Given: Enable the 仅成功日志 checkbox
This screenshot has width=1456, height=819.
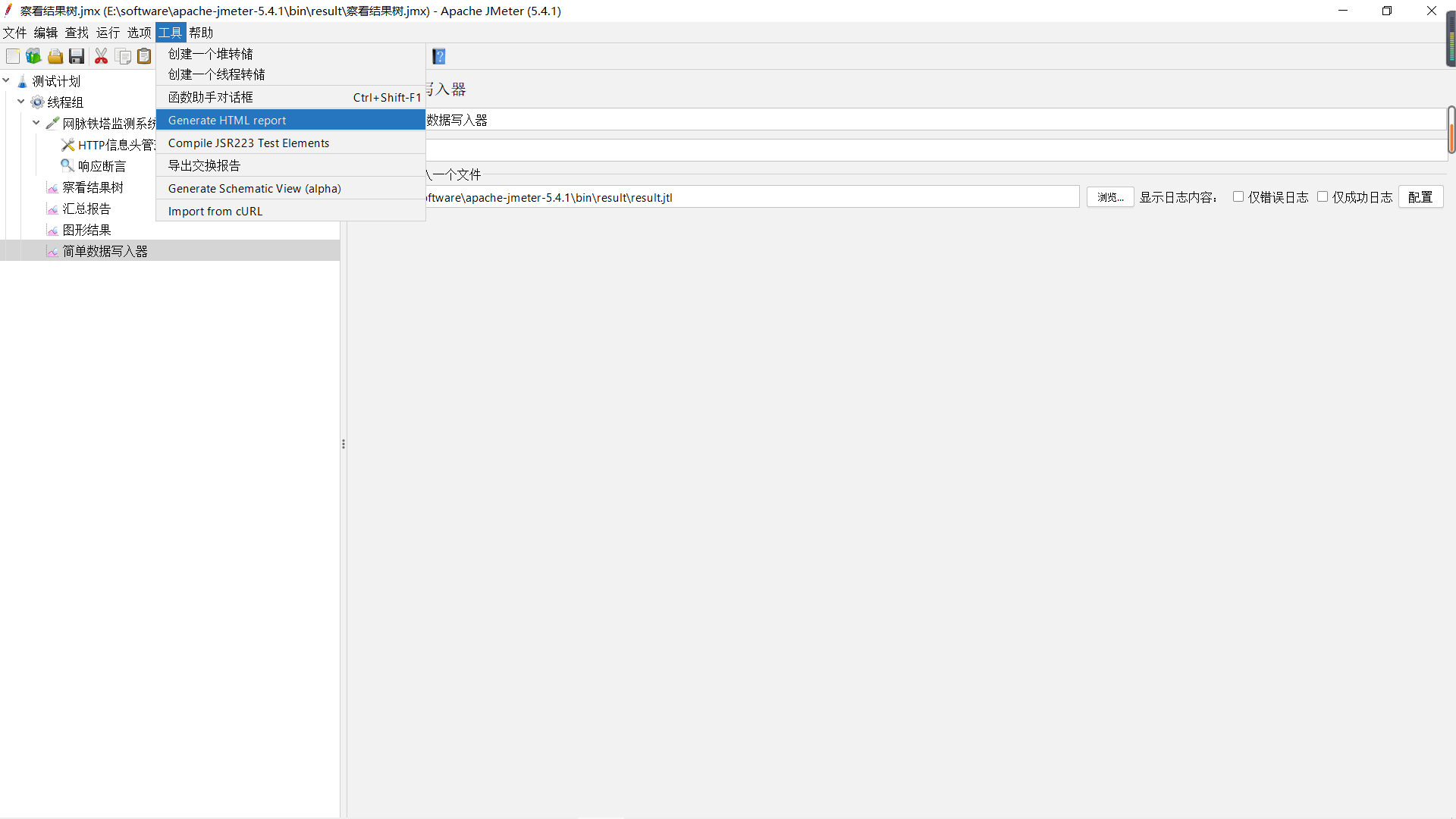Looking at the screenshot, I should [x=1323, y=196].
